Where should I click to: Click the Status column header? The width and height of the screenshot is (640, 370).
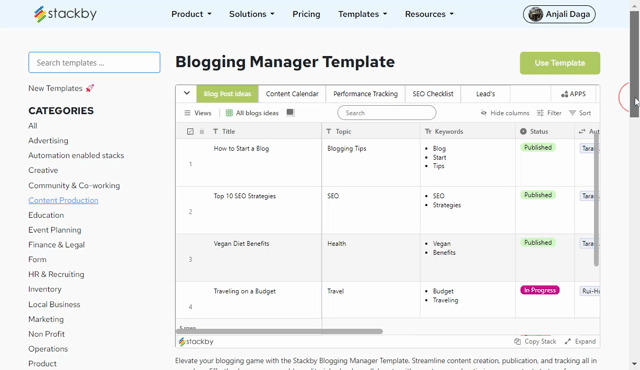545,131
